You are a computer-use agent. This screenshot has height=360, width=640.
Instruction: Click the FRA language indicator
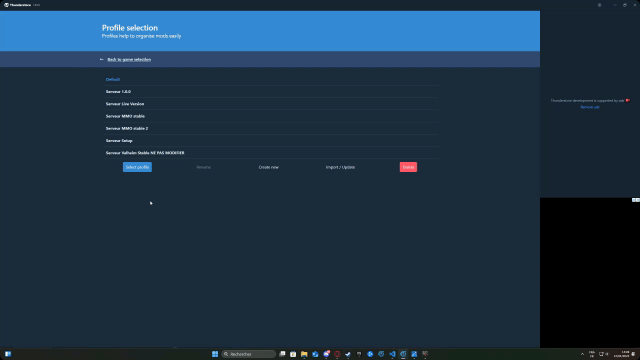click(592, 354)
